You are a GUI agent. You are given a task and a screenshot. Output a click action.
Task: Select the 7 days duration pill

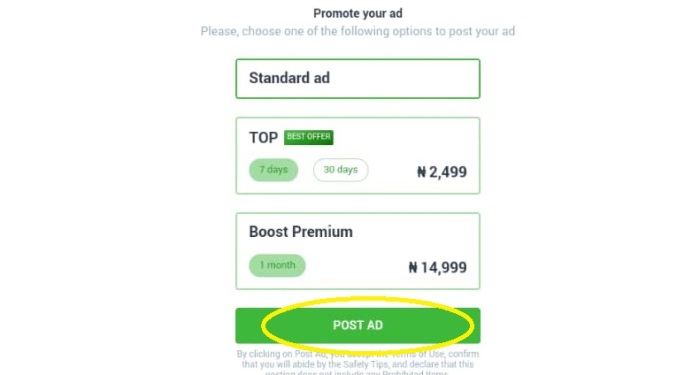click(273, 170)
